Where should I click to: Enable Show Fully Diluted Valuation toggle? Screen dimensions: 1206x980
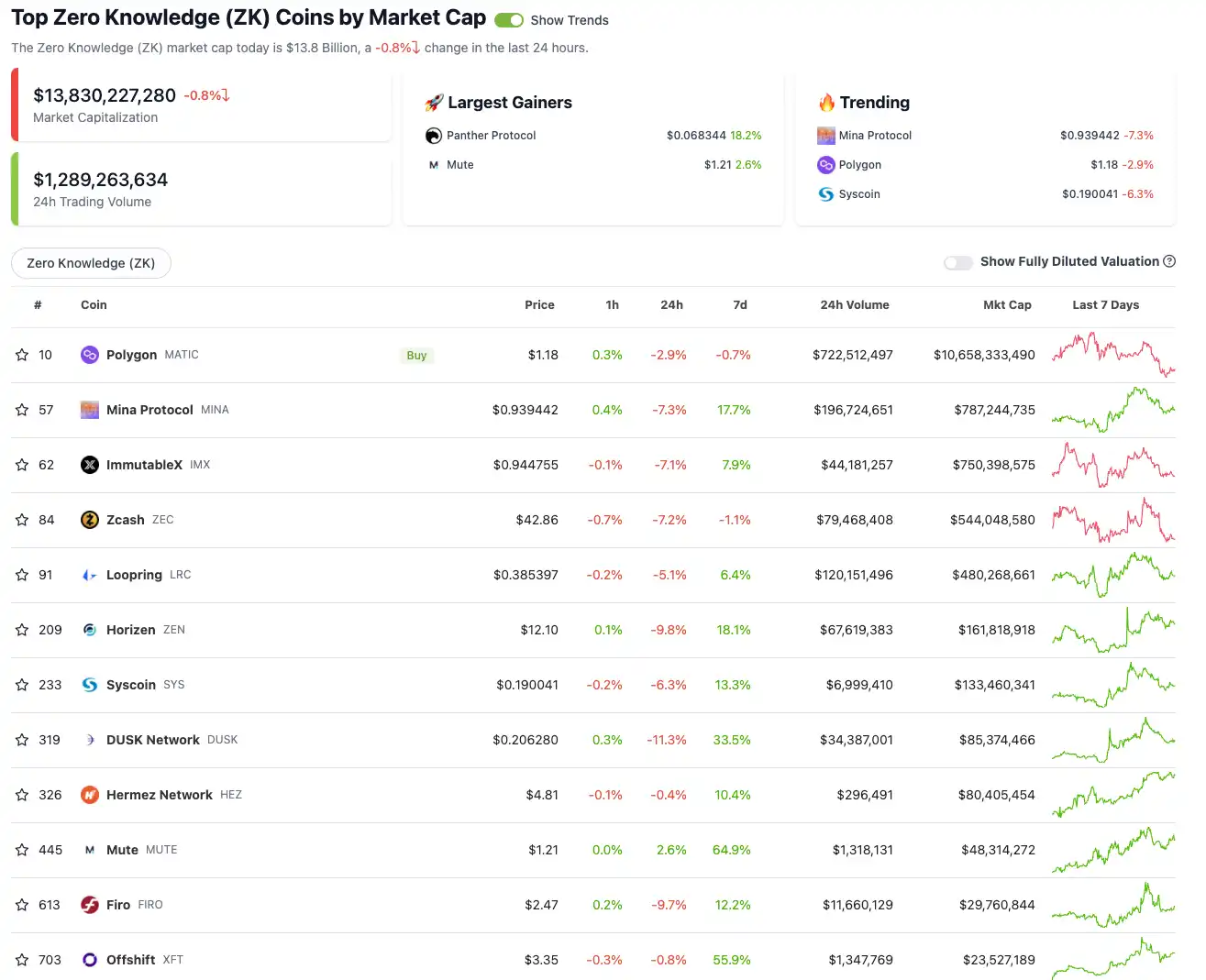(958, 262)
